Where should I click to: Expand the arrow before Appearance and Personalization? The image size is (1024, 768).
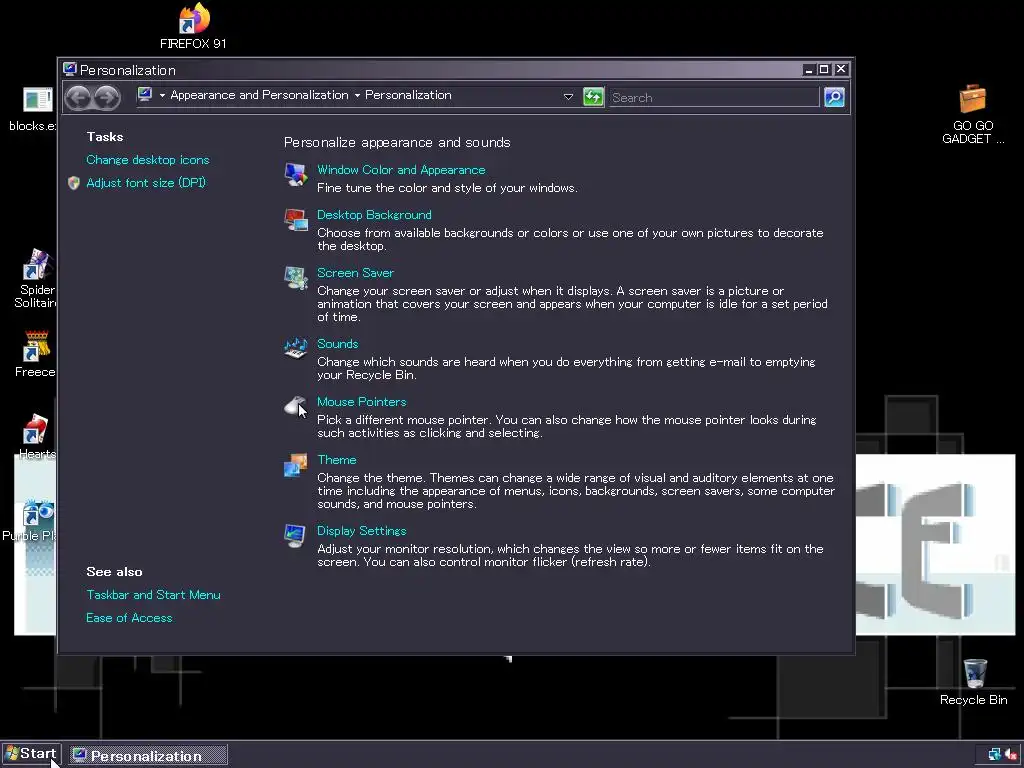162,95
